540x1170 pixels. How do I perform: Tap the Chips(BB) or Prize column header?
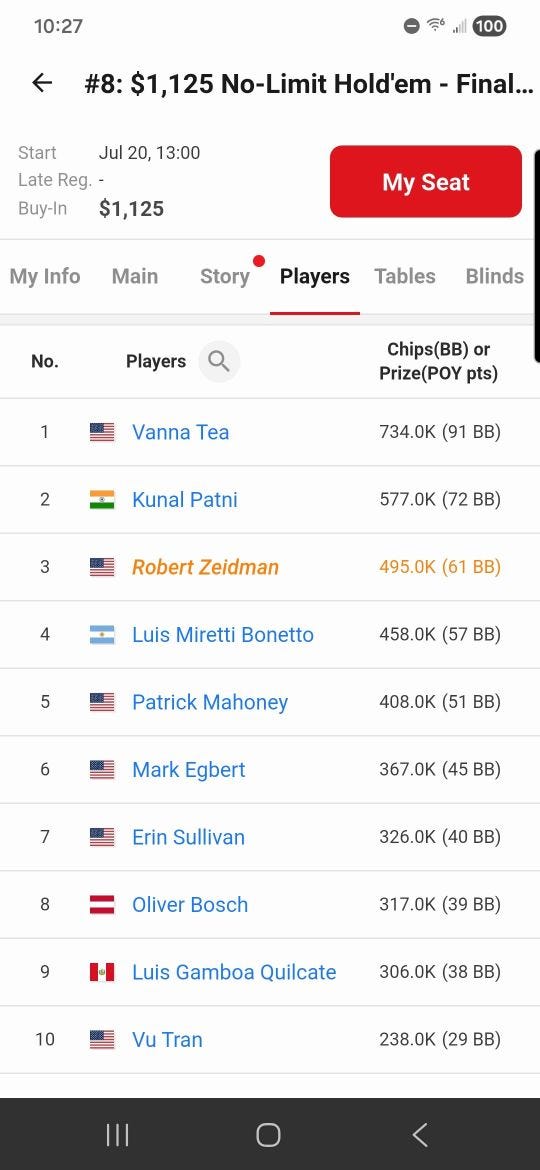pos(439,361)
